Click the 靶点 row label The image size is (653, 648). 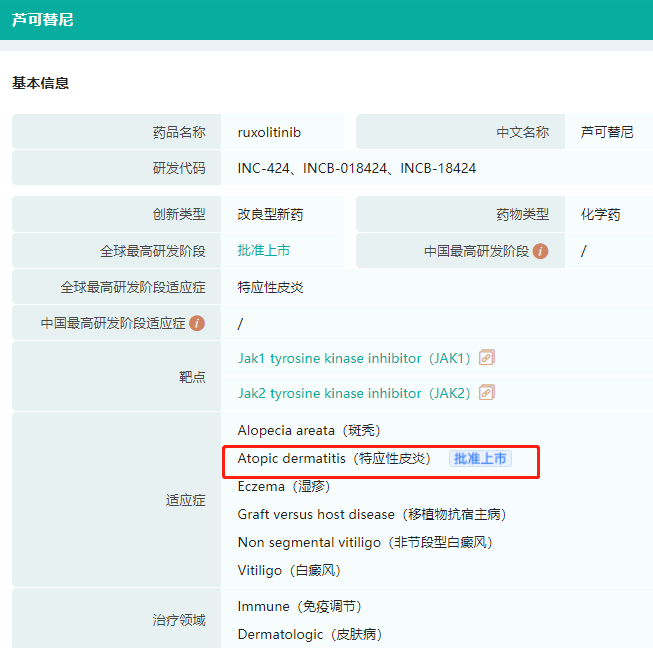192,377
